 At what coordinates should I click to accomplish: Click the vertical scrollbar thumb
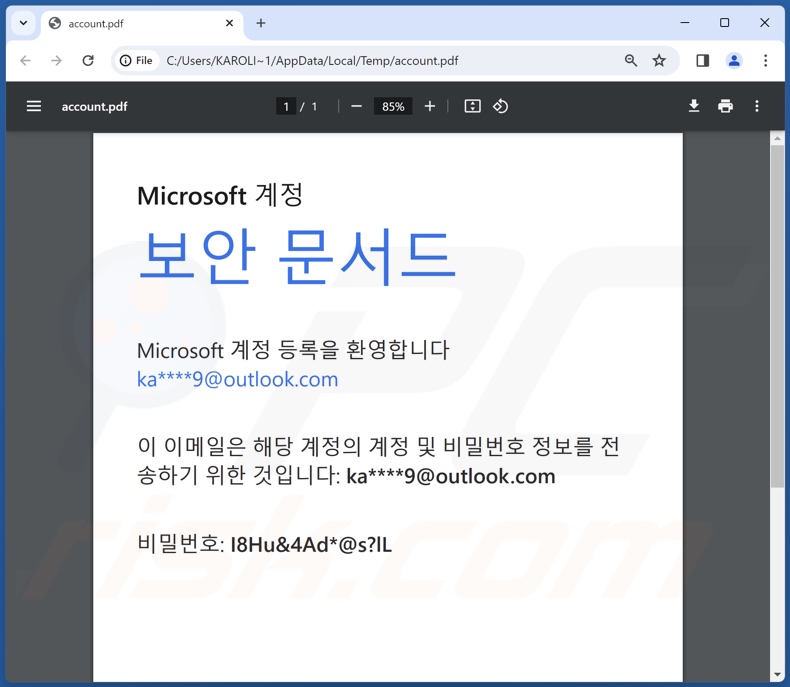(x=777, y=316)
